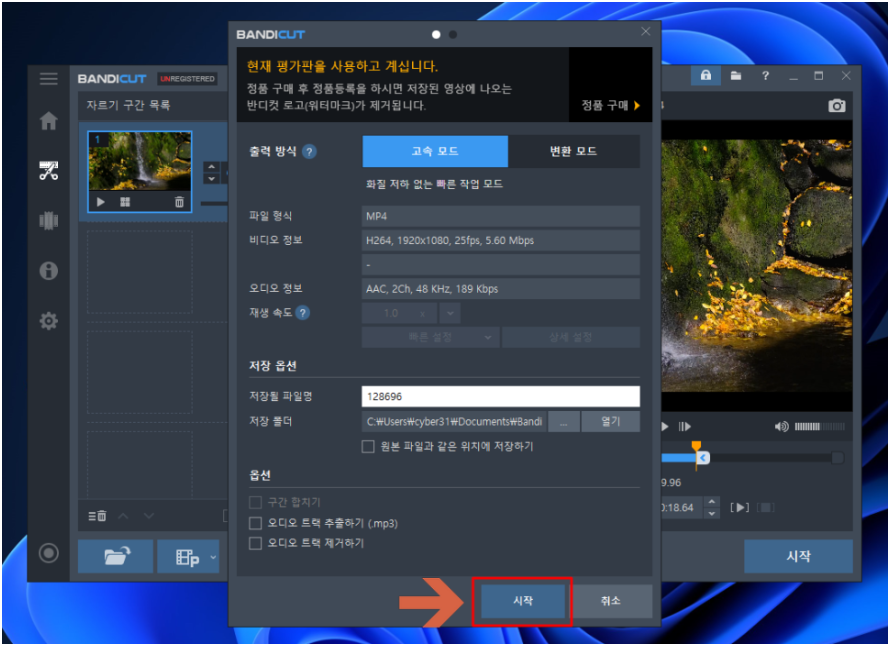Play segment 1 from its thumbnail

click(x=100, y=202)
